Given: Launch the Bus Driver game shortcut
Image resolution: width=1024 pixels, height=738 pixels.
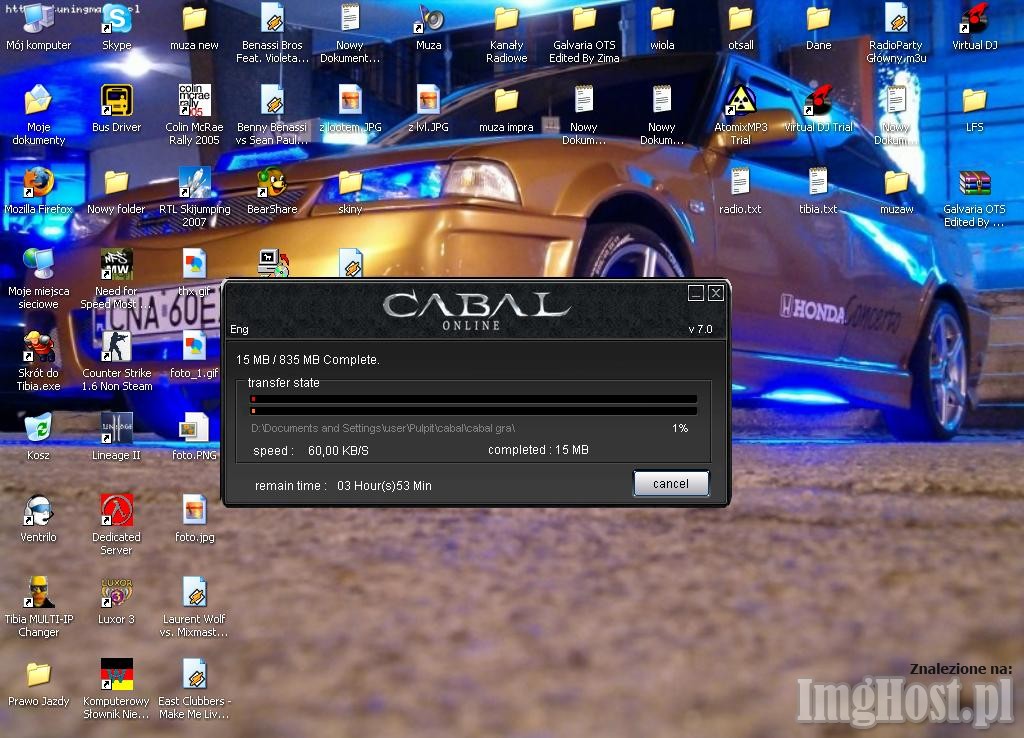Looking at the screenshot, I should (117, 101).
